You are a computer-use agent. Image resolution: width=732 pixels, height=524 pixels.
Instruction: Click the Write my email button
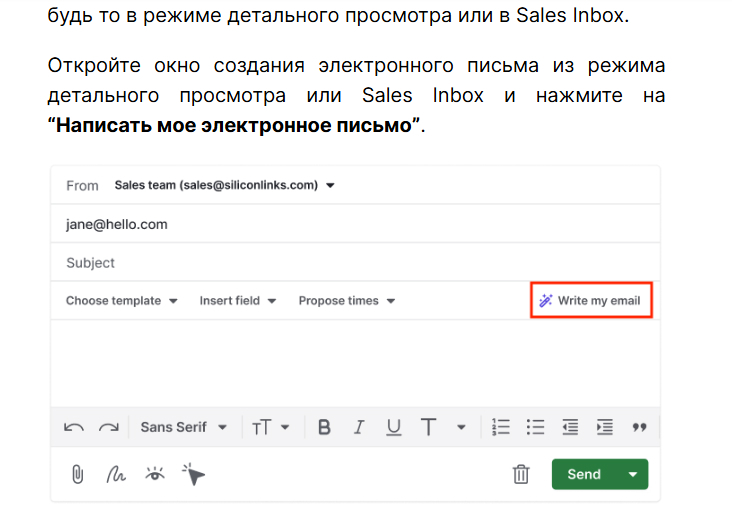click(x=591, y=300)
